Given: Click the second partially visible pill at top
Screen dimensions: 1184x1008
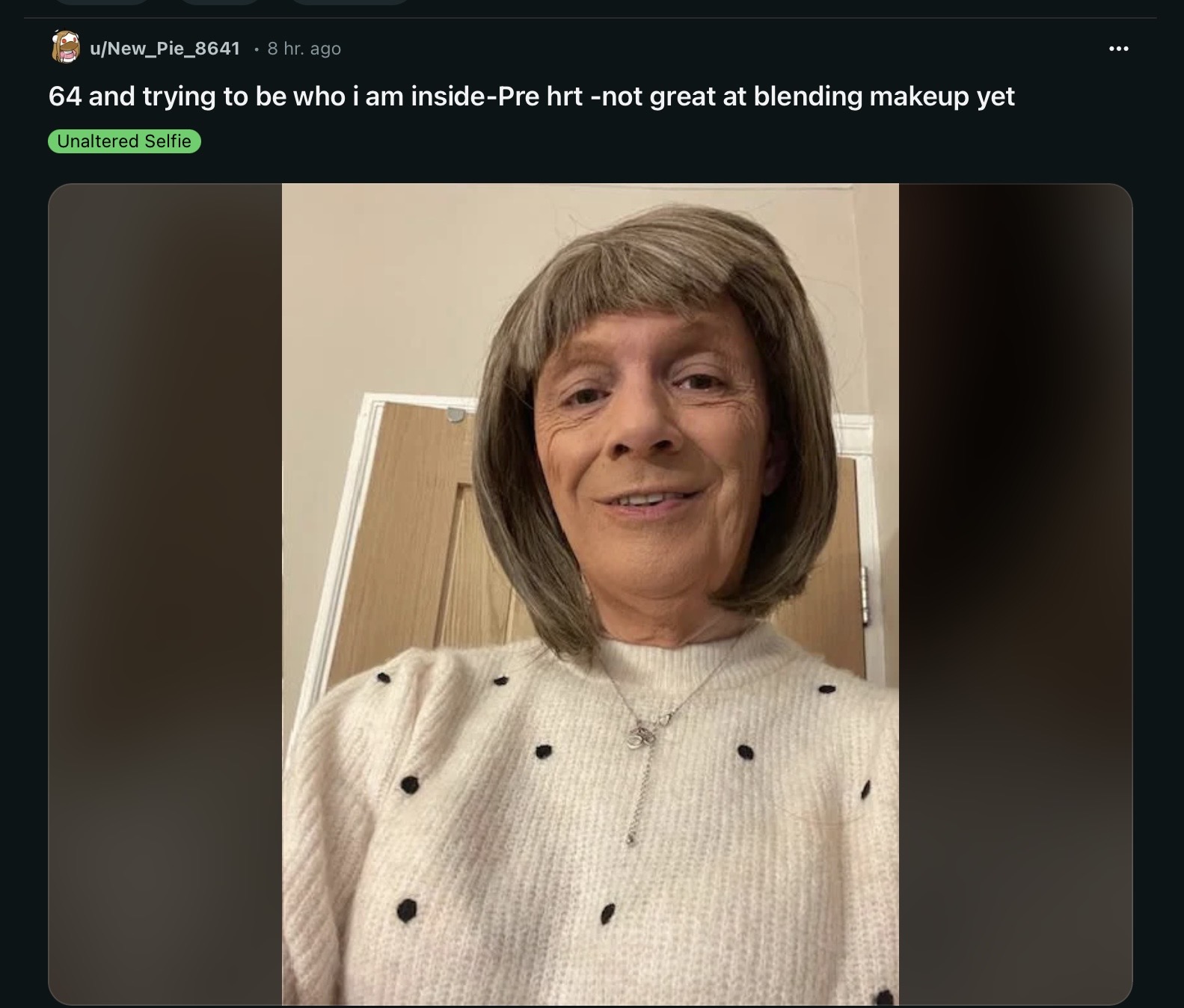Looking at the screenshot, I should click(x=220, y=2).
